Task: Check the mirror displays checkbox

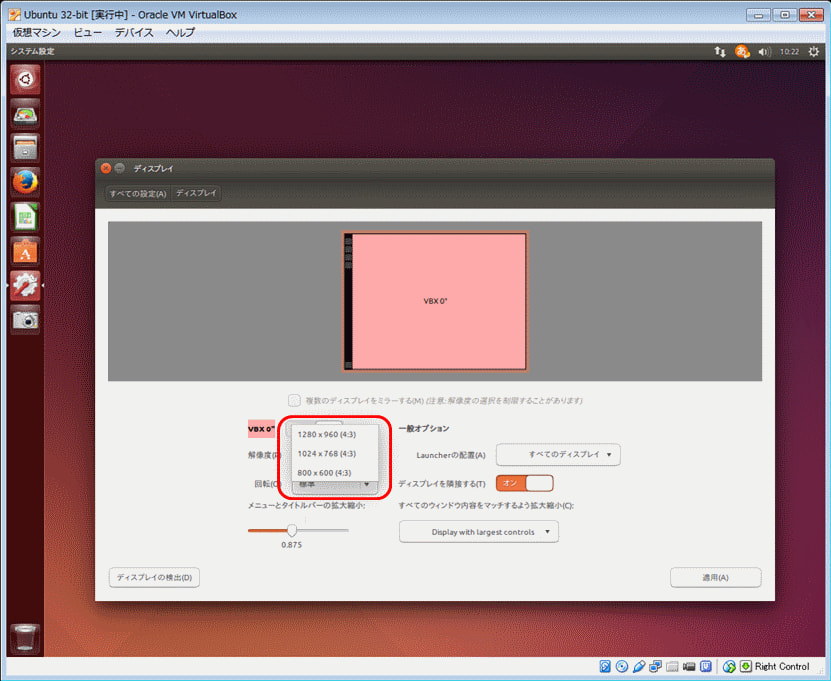Action: 294,400
